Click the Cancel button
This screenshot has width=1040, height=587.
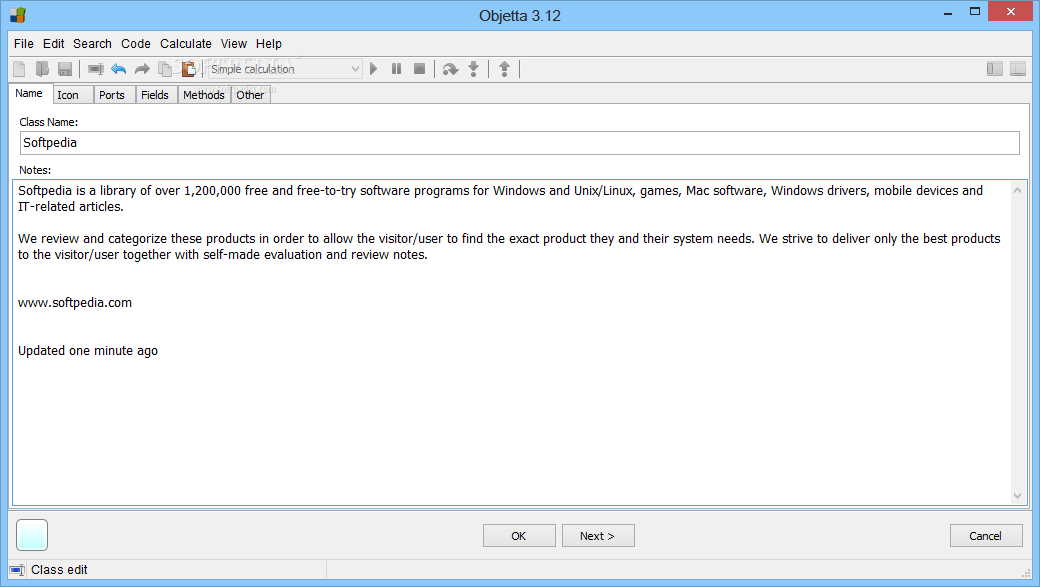(986, 536)
